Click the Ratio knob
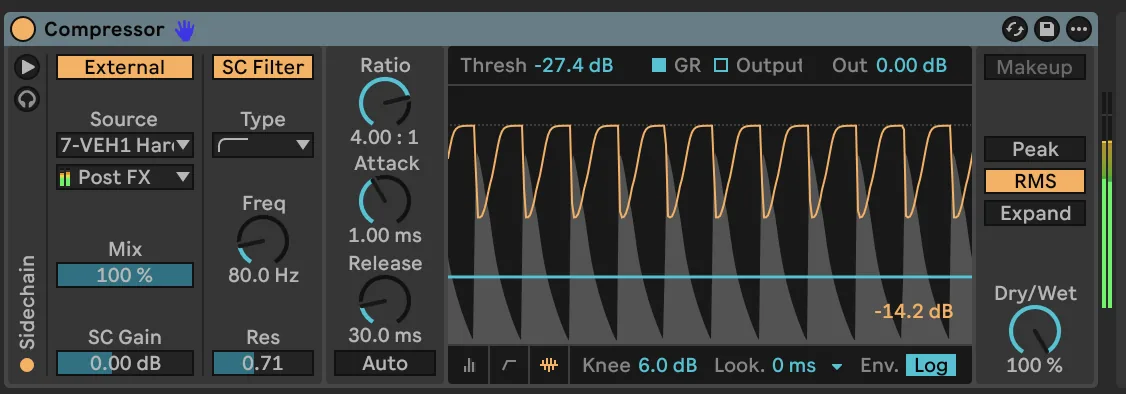1126x394 pixels. point(385,102)
